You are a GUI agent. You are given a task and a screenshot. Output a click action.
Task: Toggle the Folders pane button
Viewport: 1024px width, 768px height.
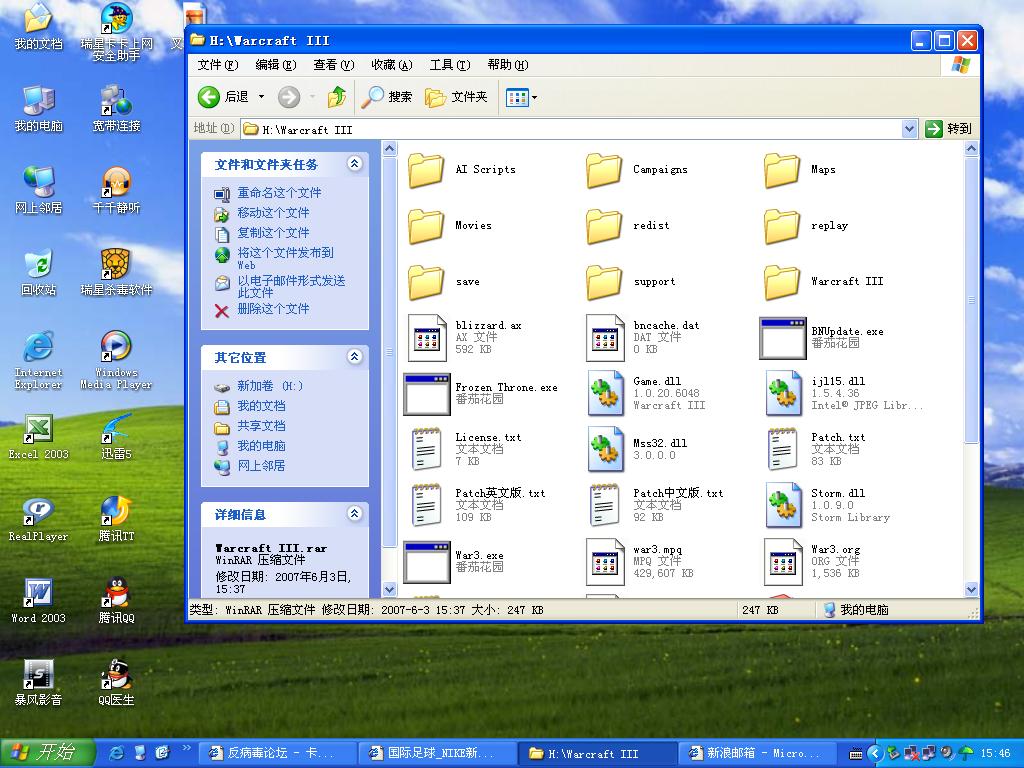456,97
